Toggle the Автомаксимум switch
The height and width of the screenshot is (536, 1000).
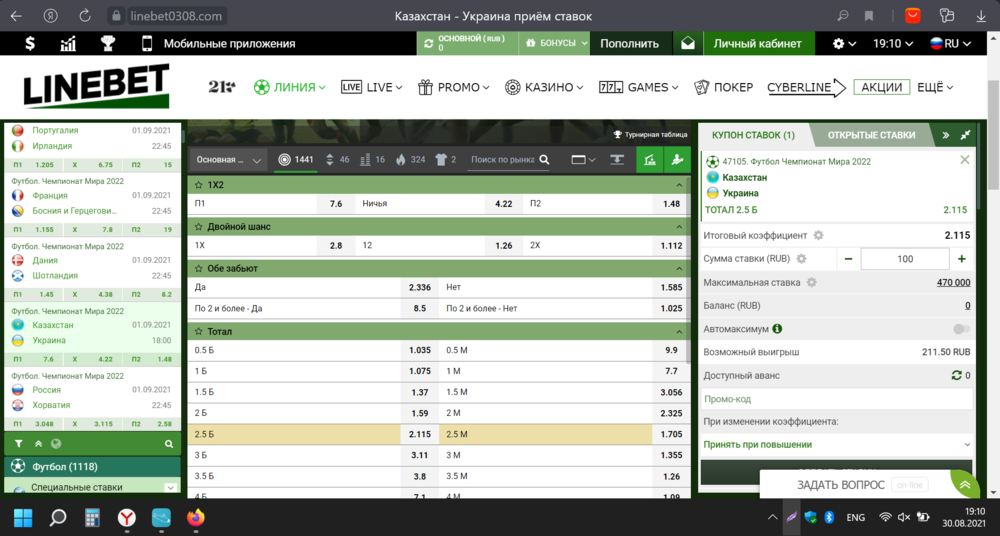[x=962, y=329]
